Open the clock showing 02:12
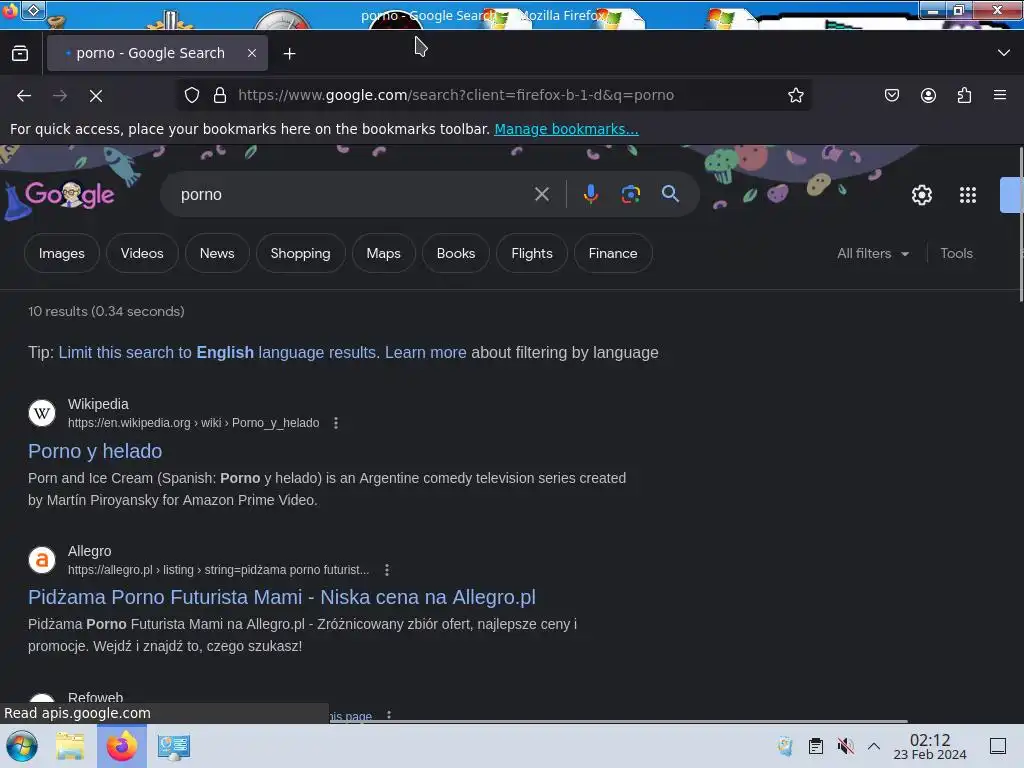 930,746
